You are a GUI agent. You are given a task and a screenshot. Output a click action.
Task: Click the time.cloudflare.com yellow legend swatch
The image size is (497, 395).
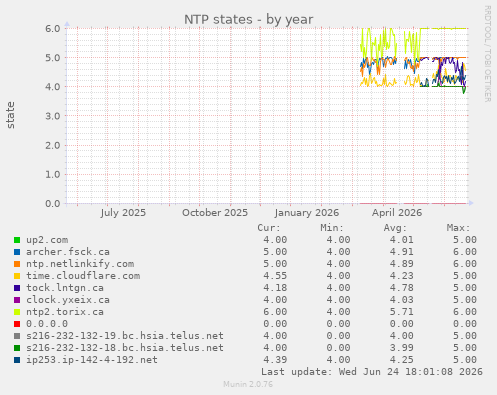point(17,276)
